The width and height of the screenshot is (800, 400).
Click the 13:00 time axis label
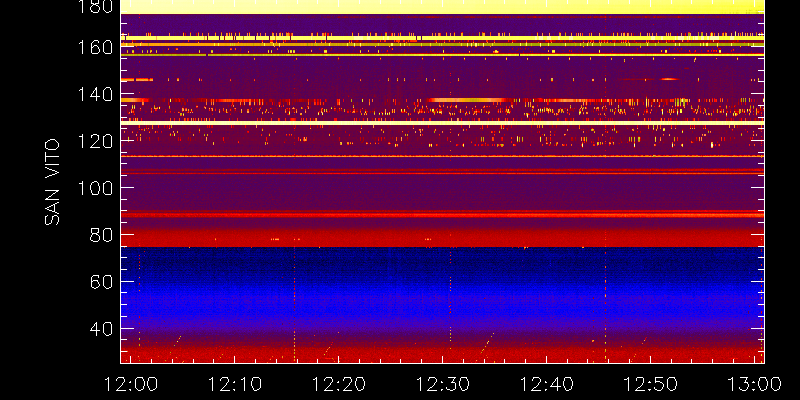[755, 384]
